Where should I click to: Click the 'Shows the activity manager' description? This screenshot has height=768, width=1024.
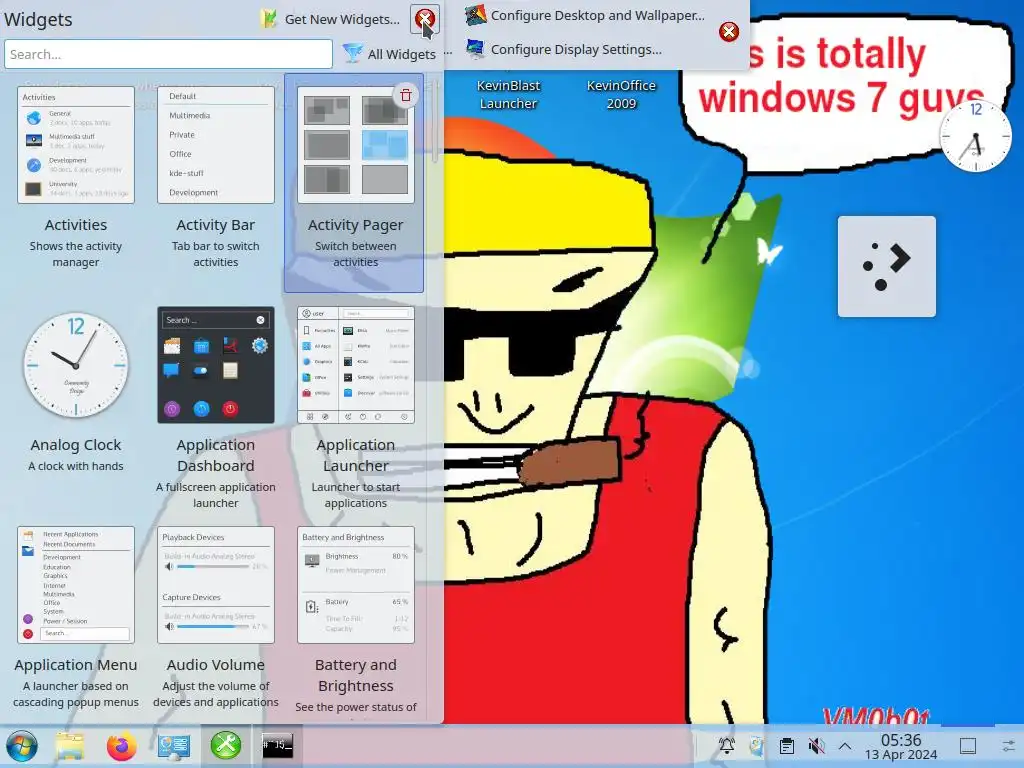coord(76,254)
